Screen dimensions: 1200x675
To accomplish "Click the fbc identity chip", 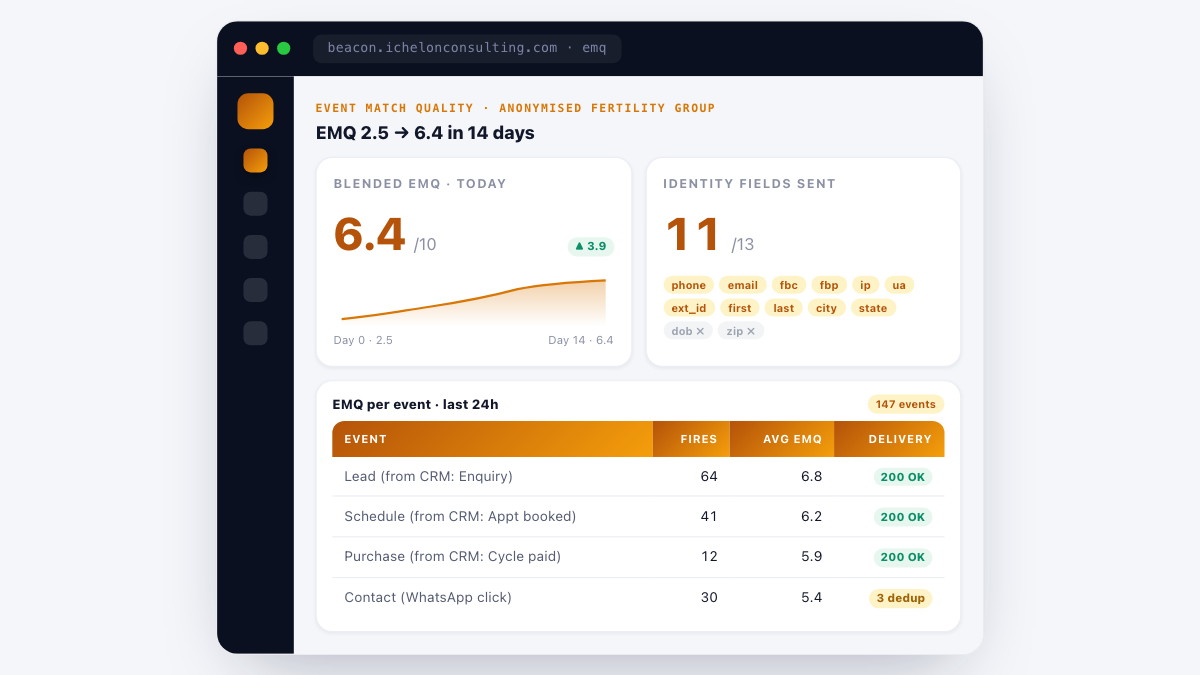I will pos(789,285).
